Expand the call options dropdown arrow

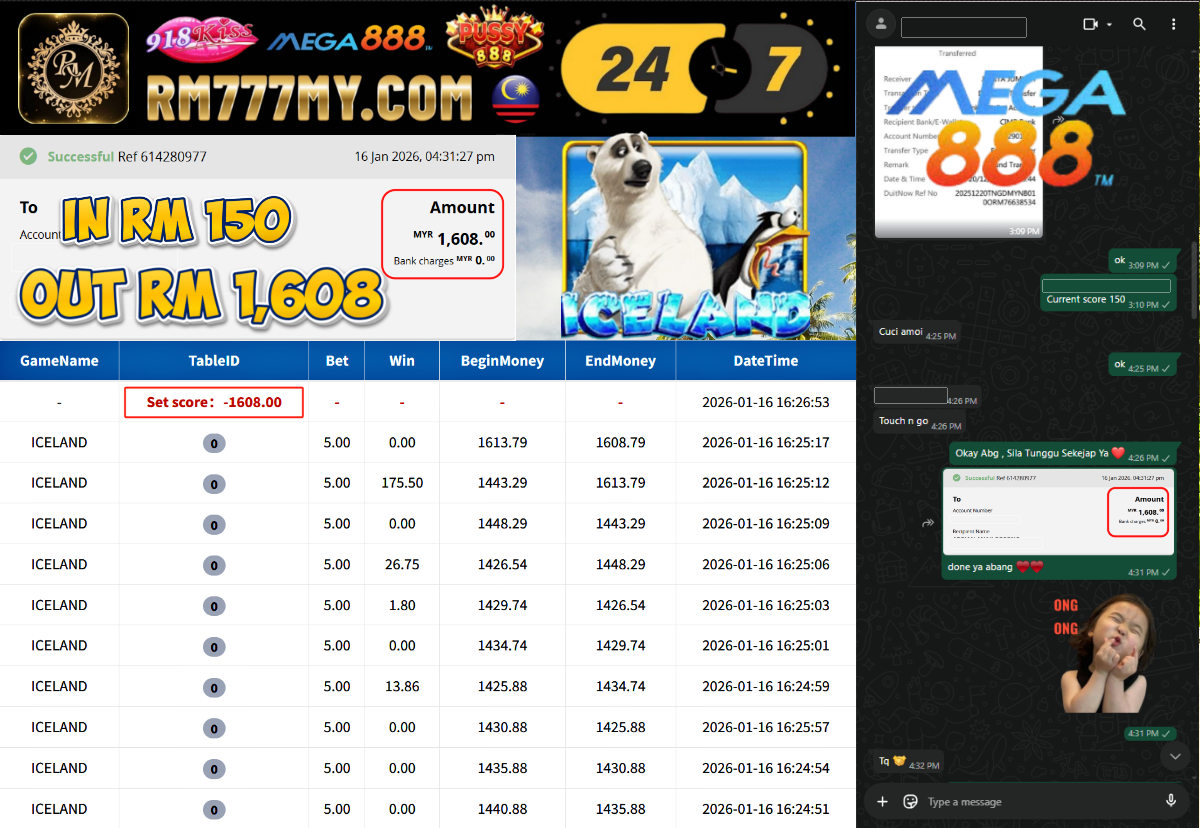[1109, 24]
